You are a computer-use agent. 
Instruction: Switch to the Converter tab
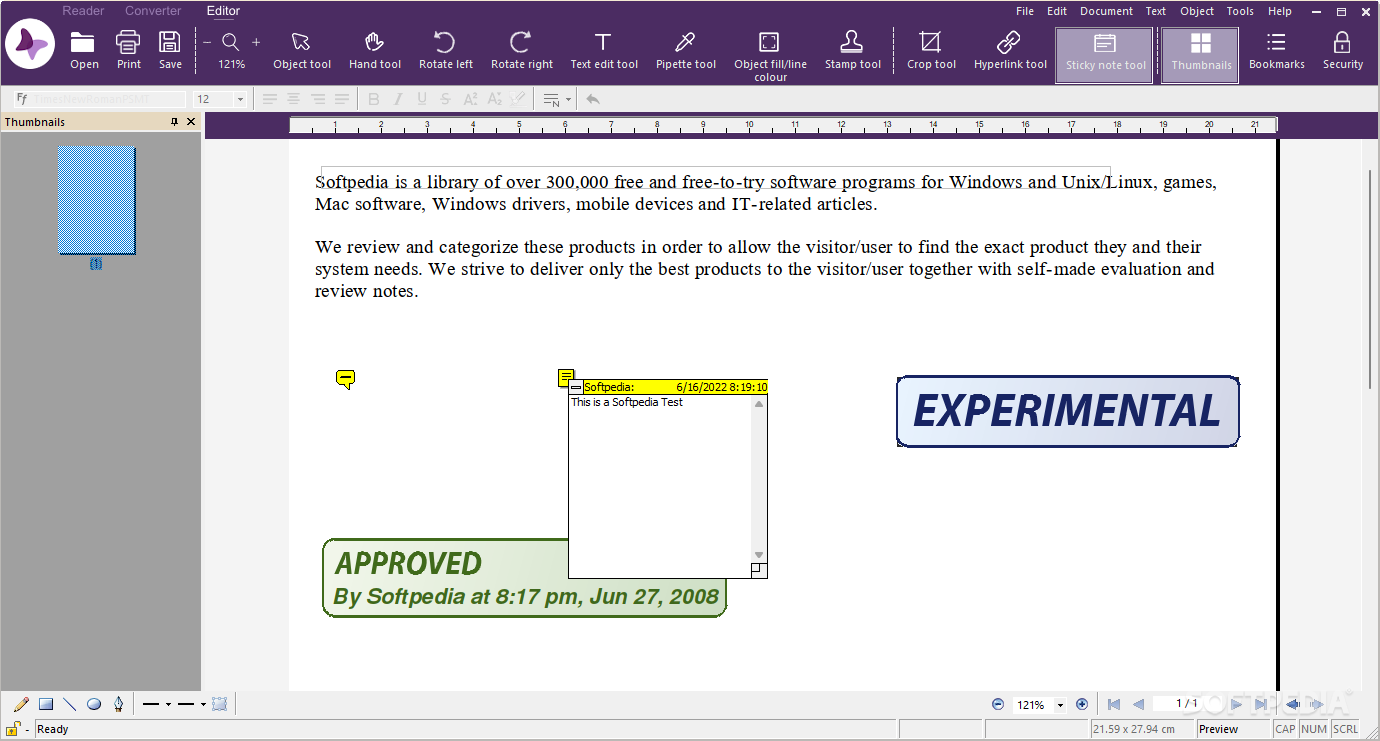pos(153,11)
